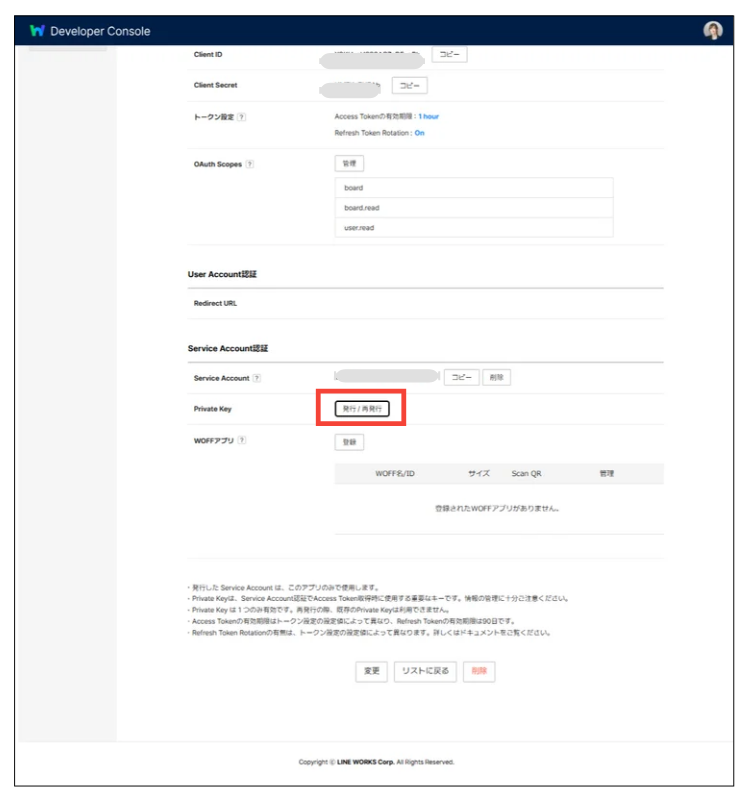
Task: Click help icon beside Service Account
Action: tap(257, 378)
